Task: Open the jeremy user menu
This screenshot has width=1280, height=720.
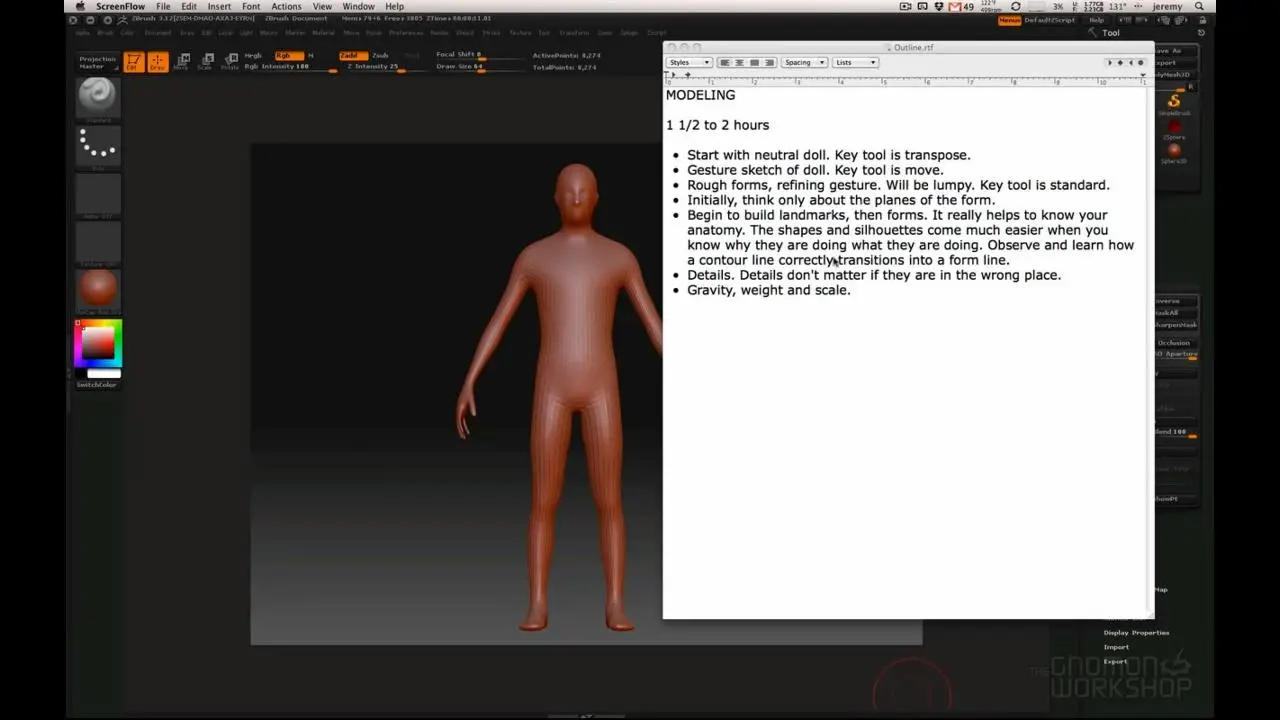Action: [x=1167, y=6]
